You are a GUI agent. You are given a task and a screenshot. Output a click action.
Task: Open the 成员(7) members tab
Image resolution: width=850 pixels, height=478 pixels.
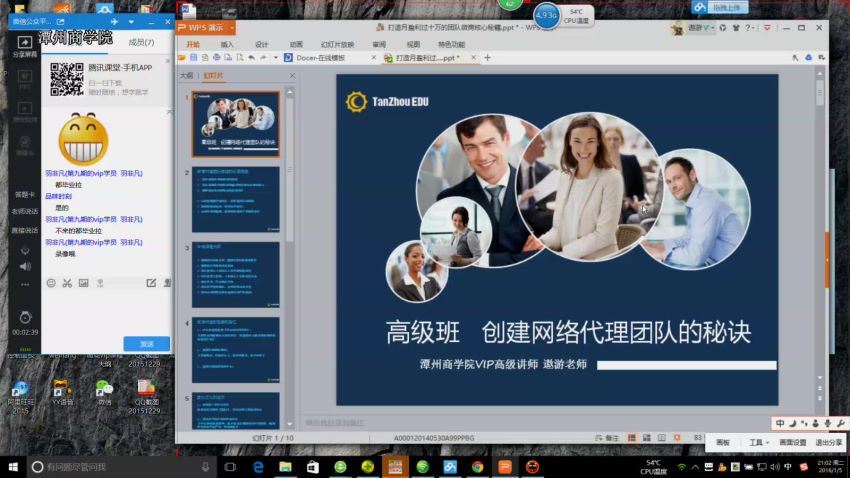pyautogui.click(x=141, y=42)
